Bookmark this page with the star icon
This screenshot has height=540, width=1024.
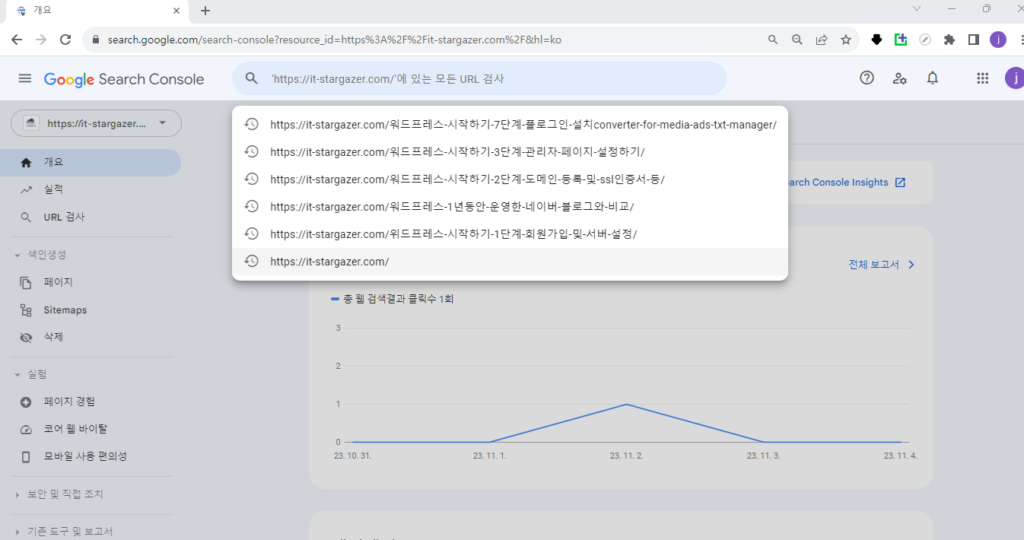click(846, 40)
